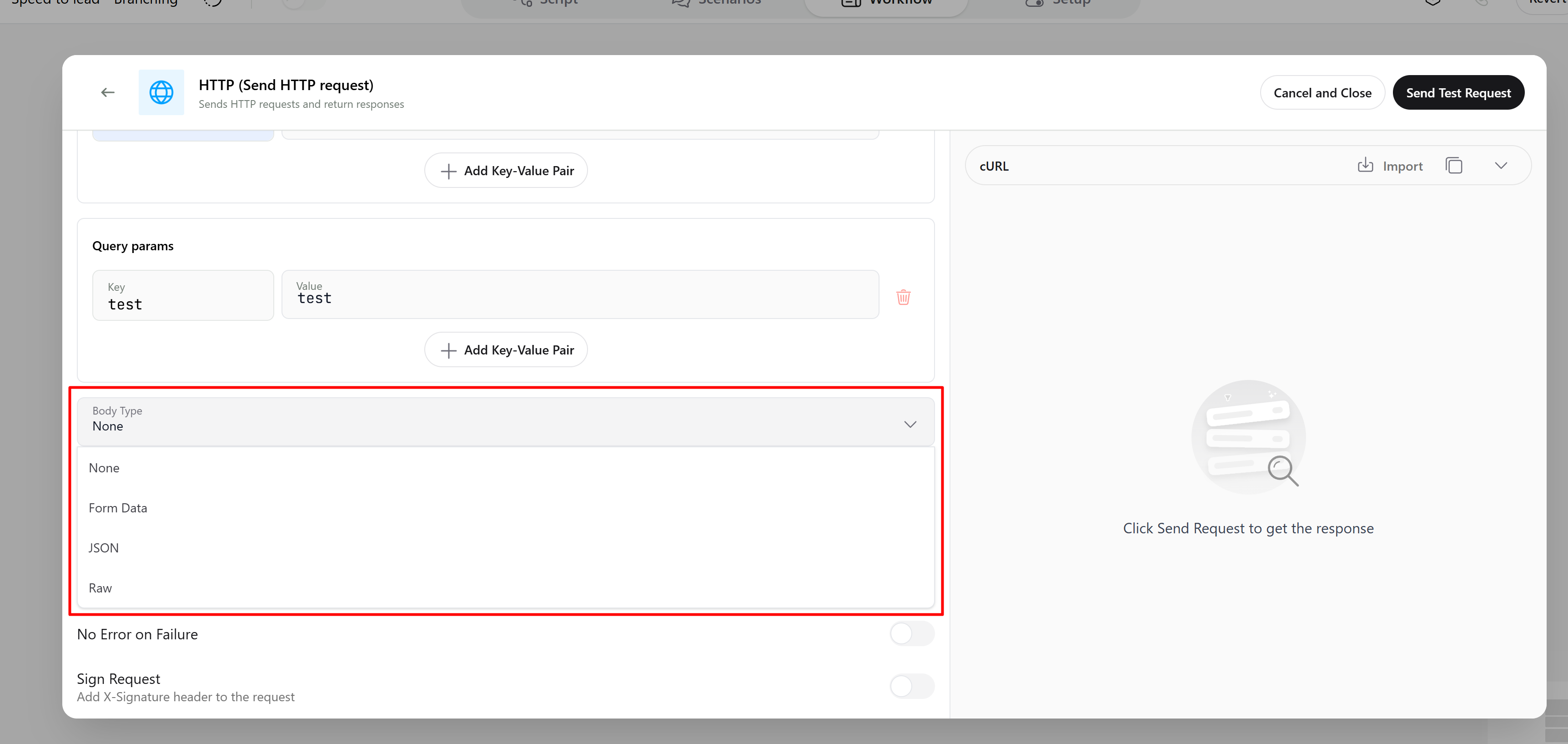Select JSON from the Body Type options
The height and width of the screenshot is (744, 1568).
(x=104, y=547)
